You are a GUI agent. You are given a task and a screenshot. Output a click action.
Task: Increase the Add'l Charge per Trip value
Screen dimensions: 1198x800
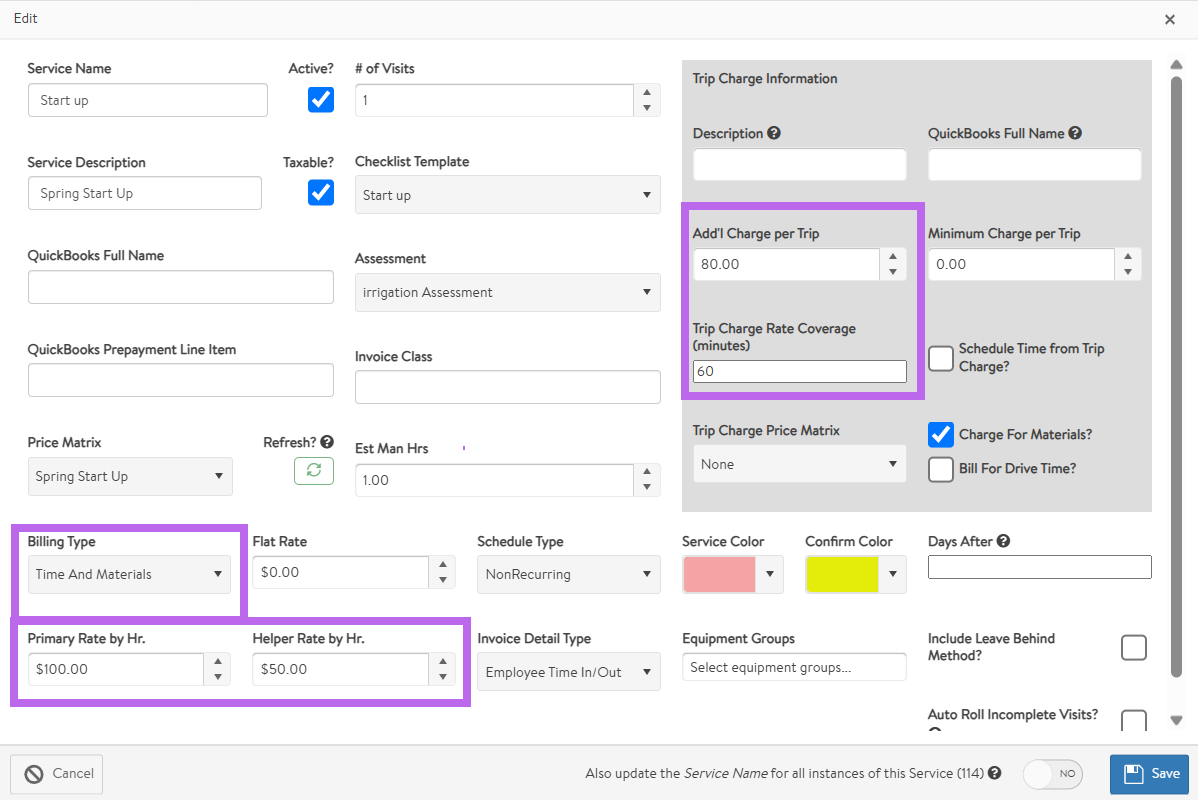tap(892, 257)
